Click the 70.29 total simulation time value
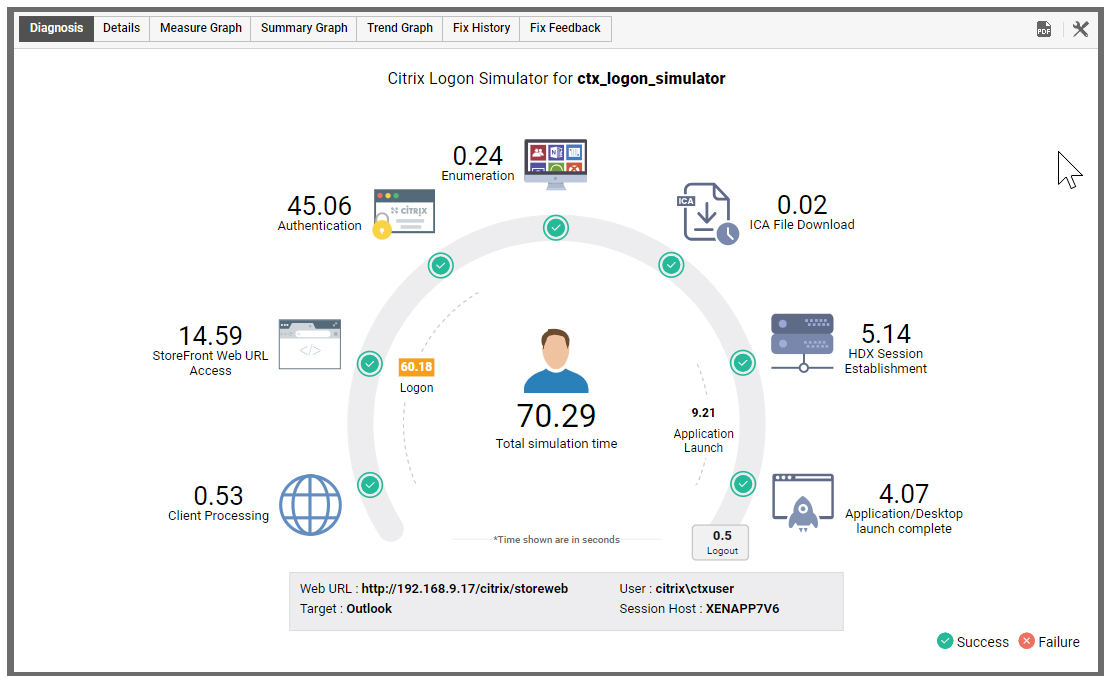1111x682 pixels. coord(556,416)
